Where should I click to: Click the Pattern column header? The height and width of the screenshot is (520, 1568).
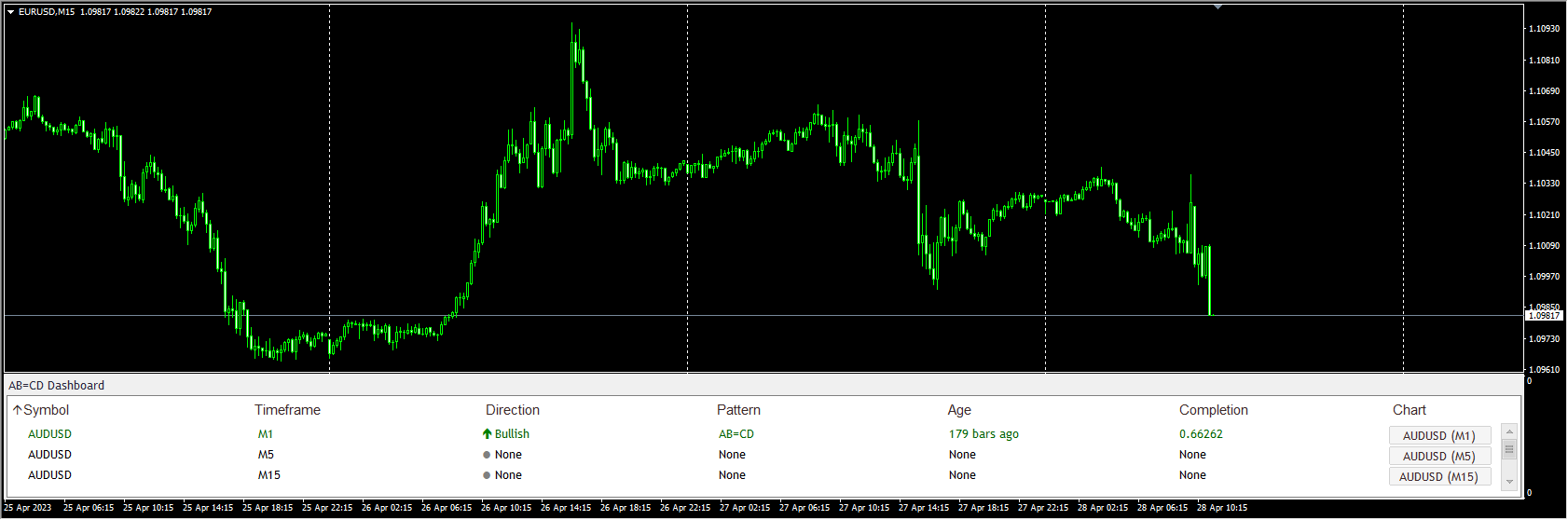click(738, 410)
